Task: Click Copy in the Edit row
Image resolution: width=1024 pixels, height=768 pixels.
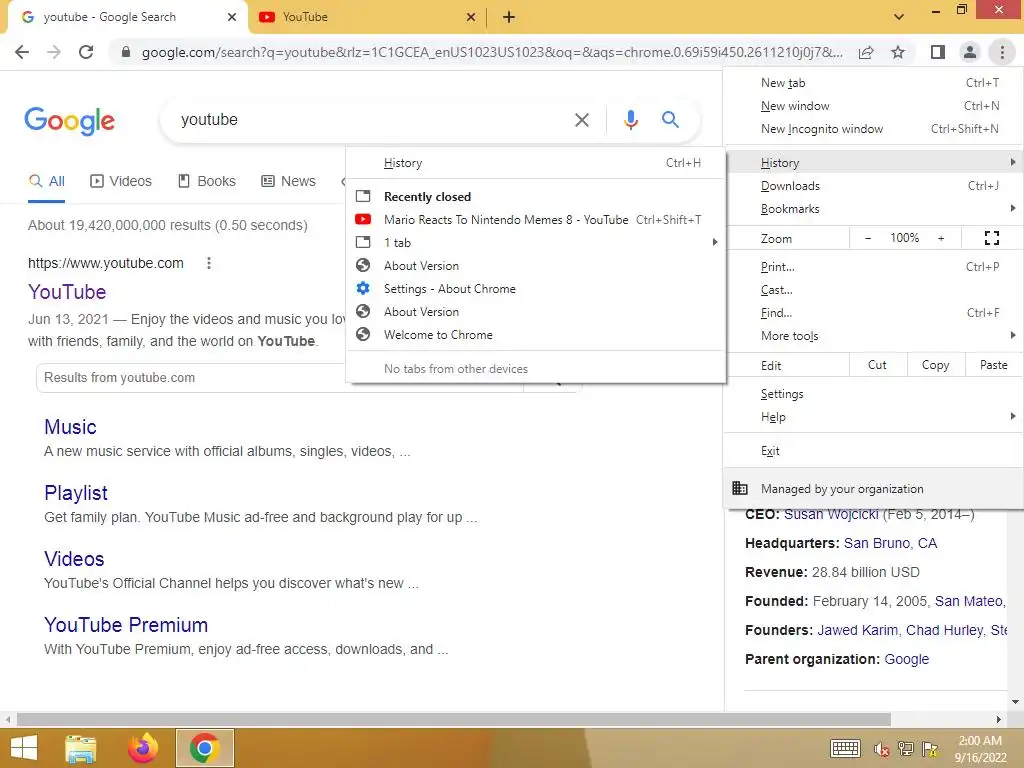Action: click(x=935, y=365)
